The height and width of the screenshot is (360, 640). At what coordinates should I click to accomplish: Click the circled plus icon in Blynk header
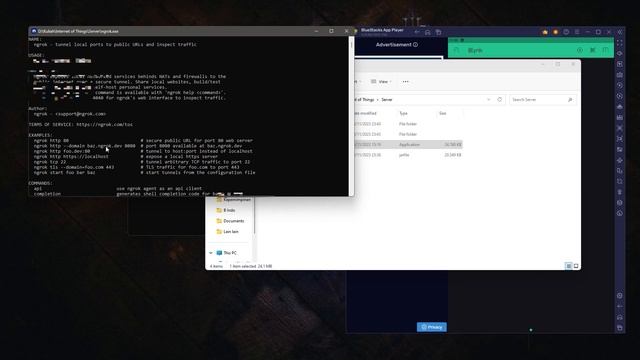point(580,50)
